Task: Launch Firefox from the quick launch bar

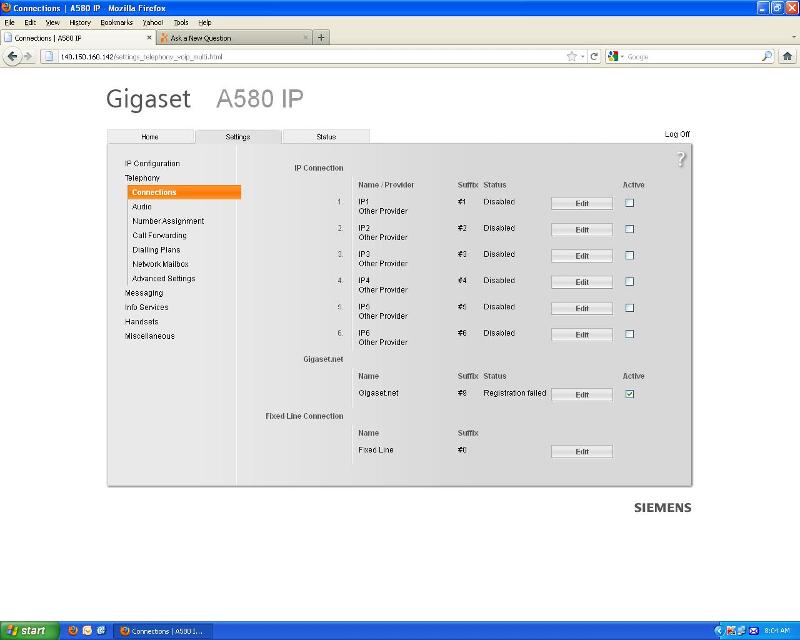Action: pos(73,631)
